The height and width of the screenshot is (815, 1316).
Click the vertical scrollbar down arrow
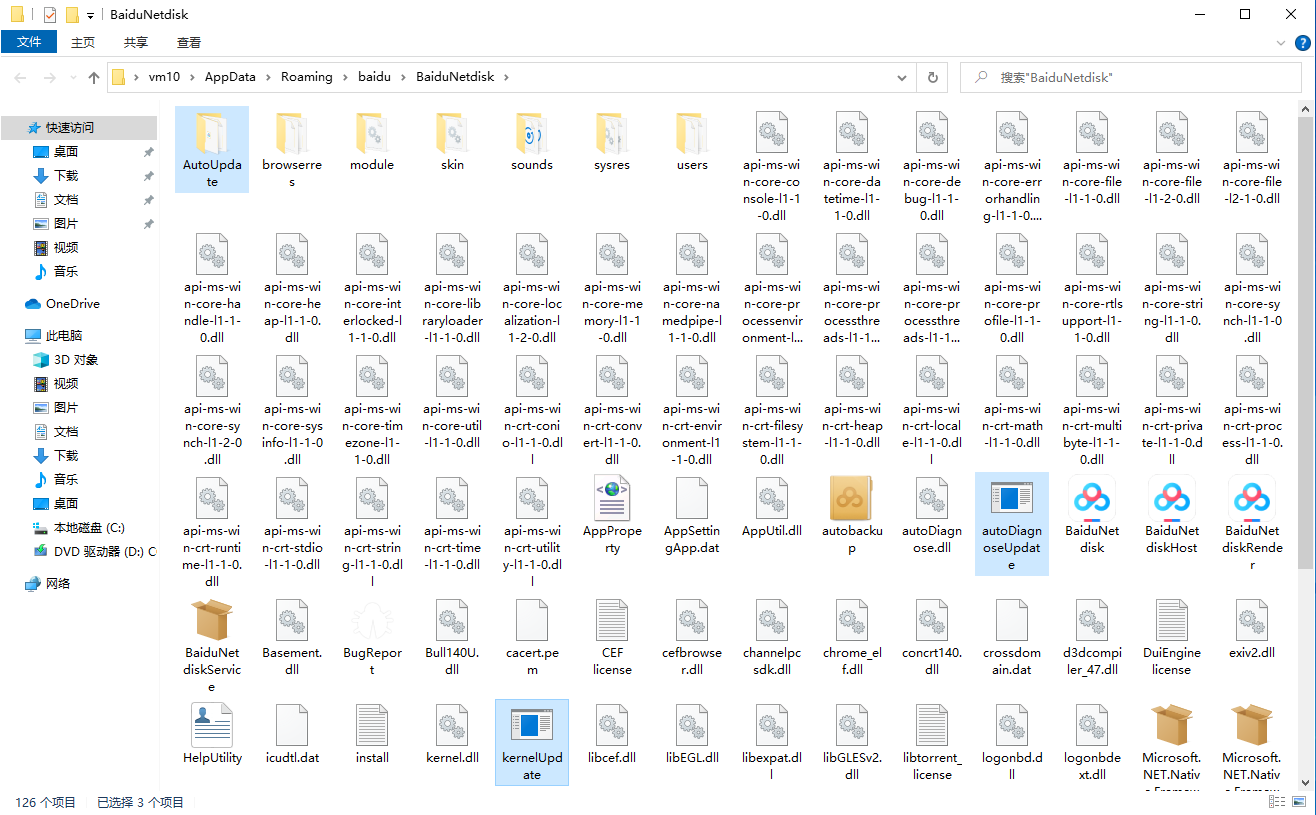click(x=1307, y=782)
